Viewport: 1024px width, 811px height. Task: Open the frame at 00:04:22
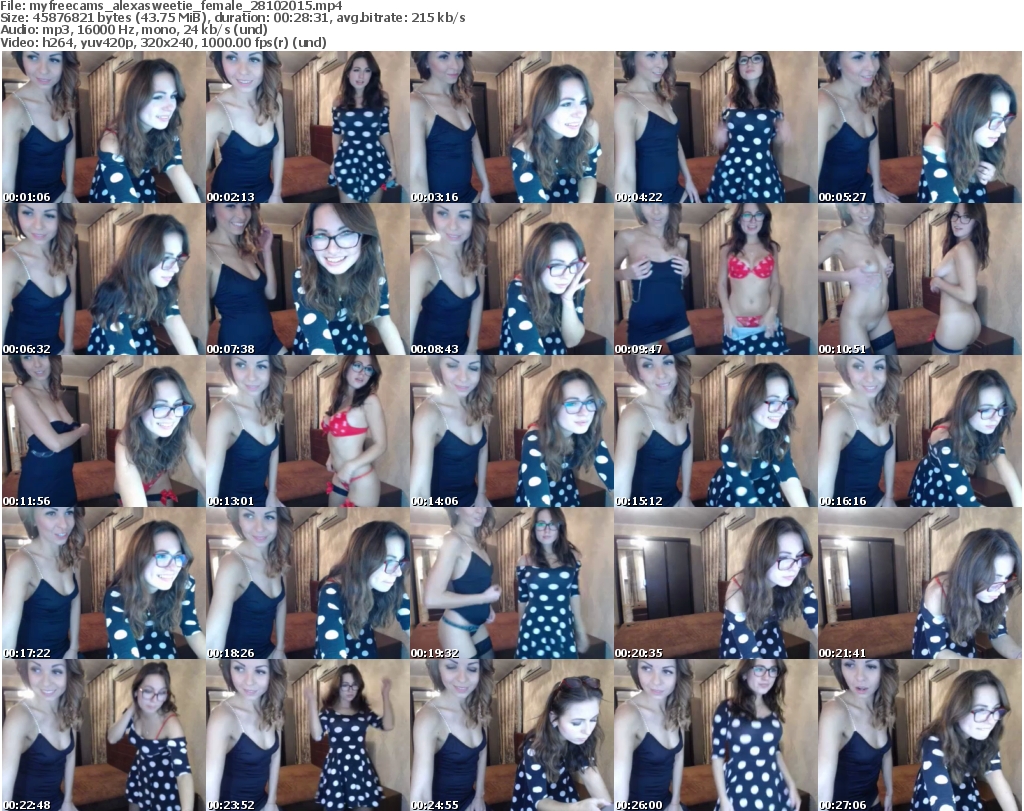pos(715,127)
